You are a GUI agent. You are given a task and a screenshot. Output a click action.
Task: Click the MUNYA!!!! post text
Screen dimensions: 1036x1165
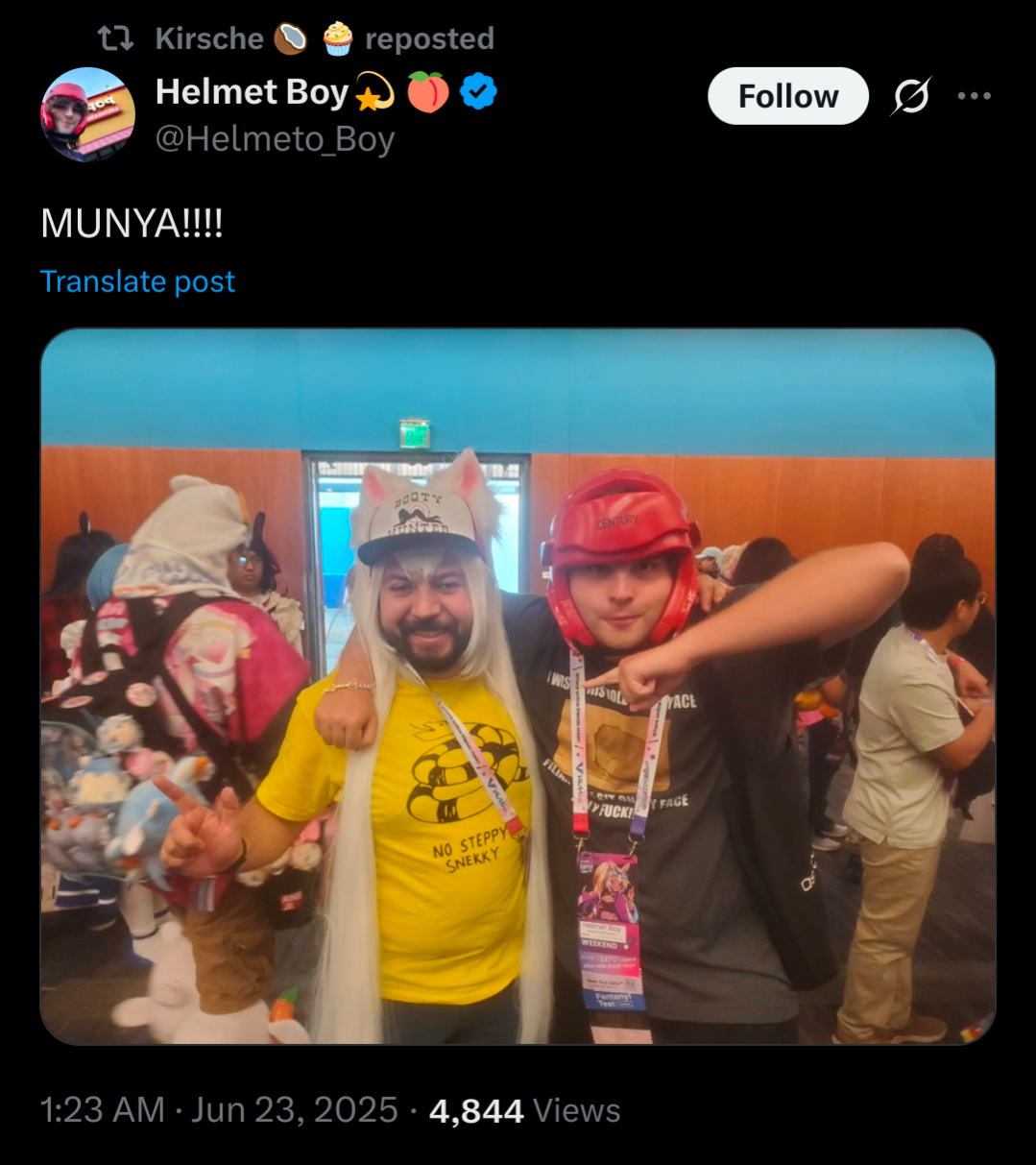click(132, 224)
